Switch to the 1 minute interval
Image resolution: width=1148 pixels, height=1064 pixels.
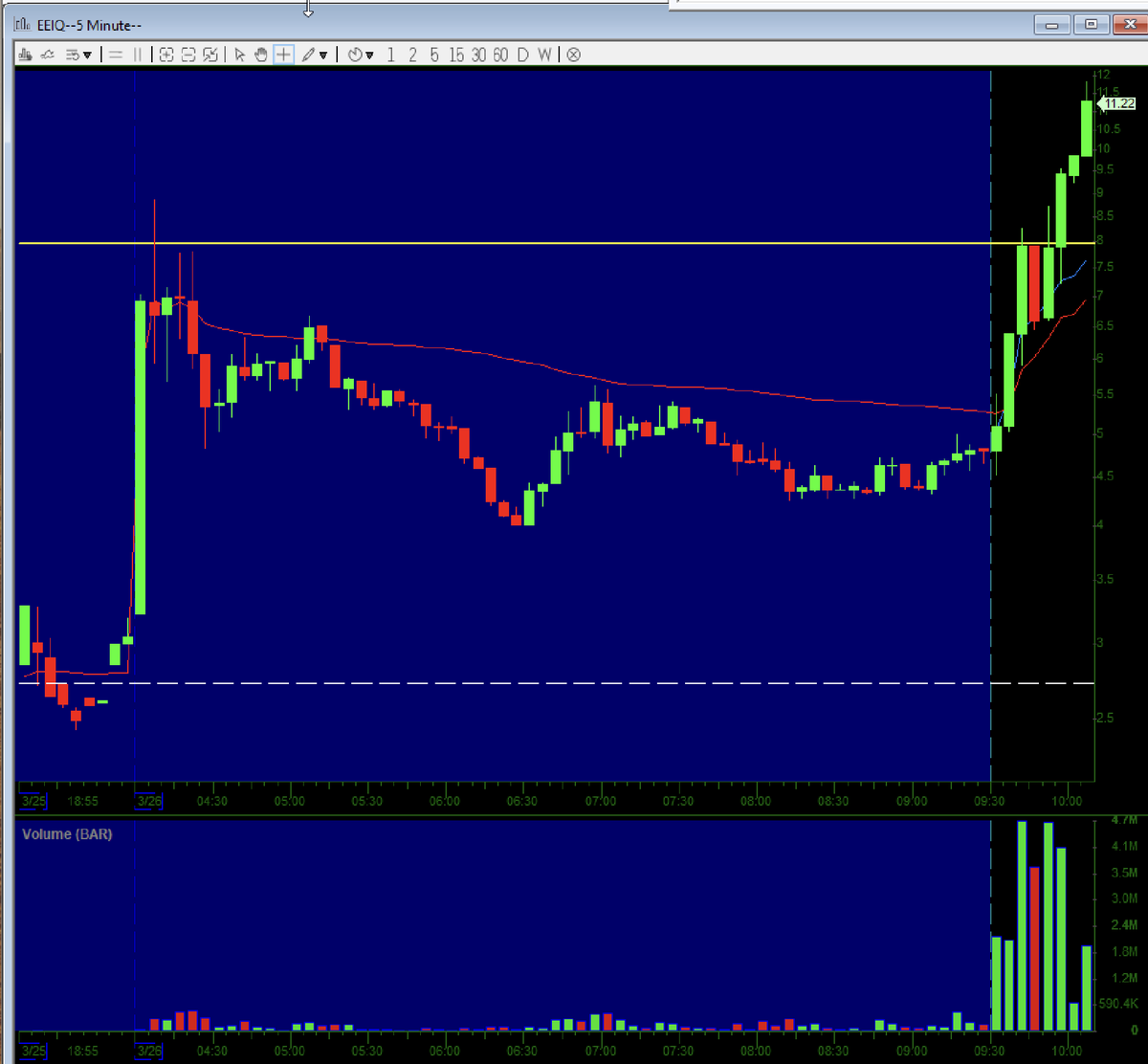click(x=390, y=55)
